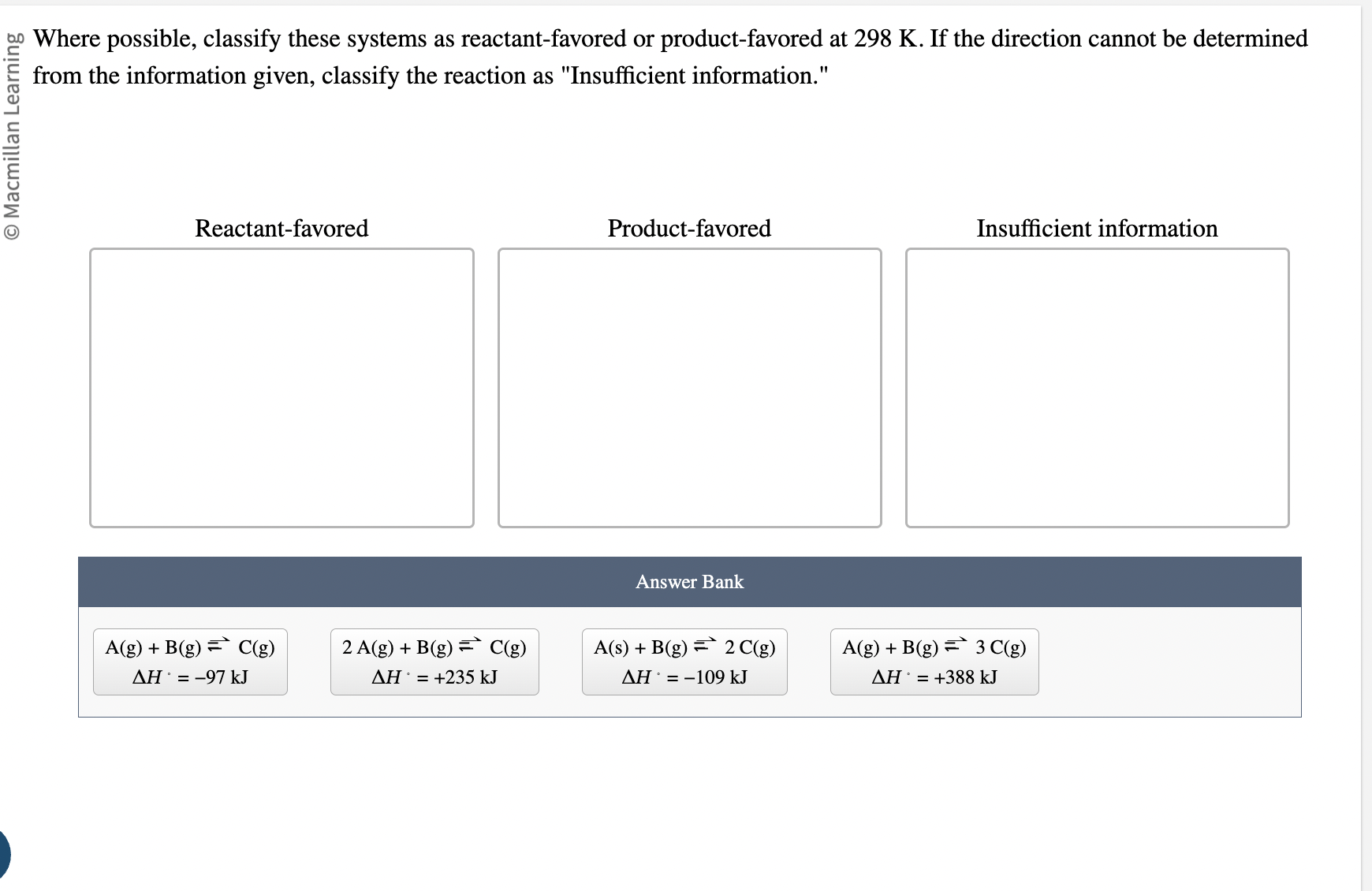Screen dimensions: 1372x891
Task: Click the Answer Bank header bar
Action: (689, 582)
